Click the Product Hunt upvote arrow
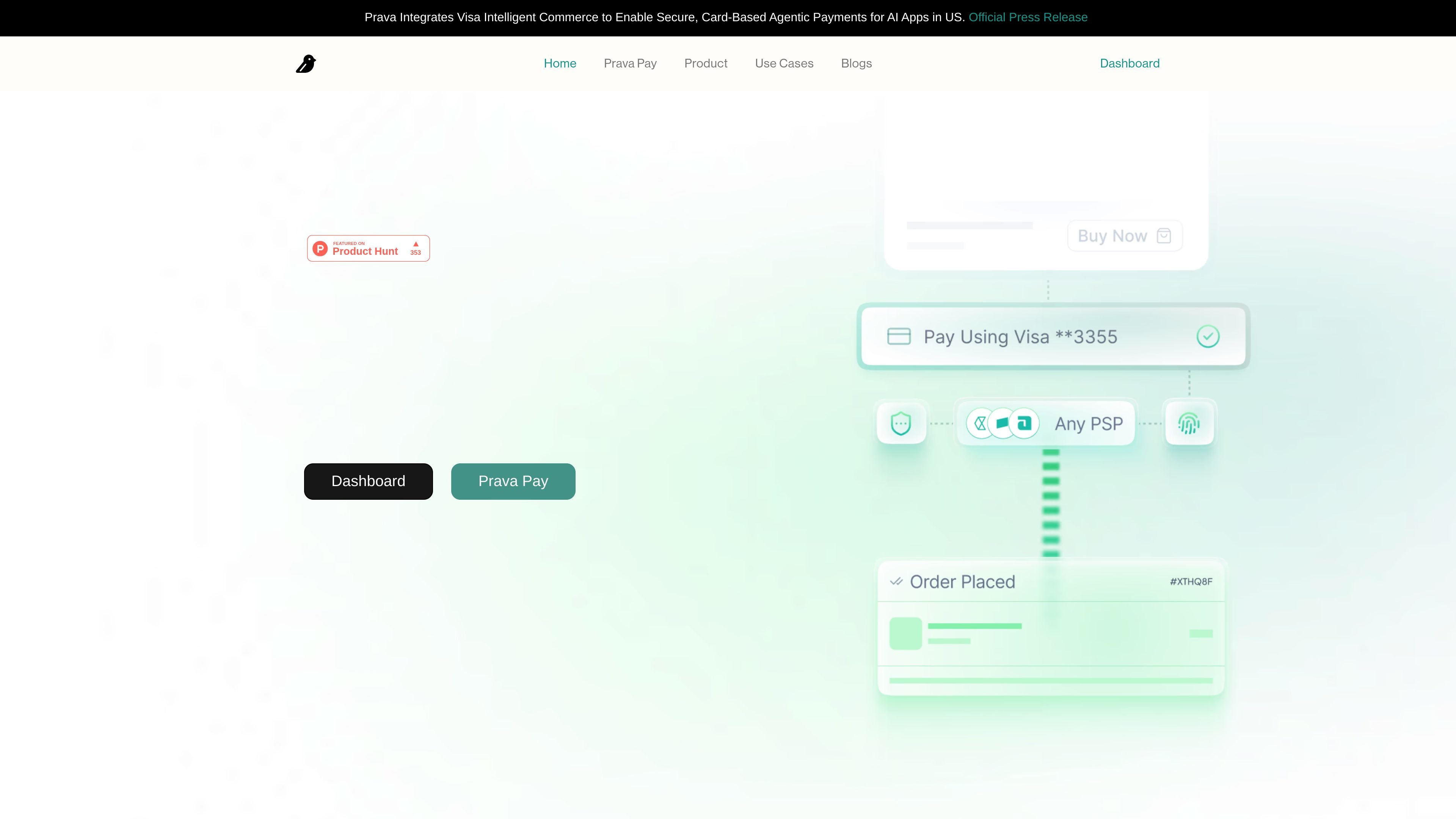The height and width of the screenshot is (819, 1456). [x=416, y=244]
